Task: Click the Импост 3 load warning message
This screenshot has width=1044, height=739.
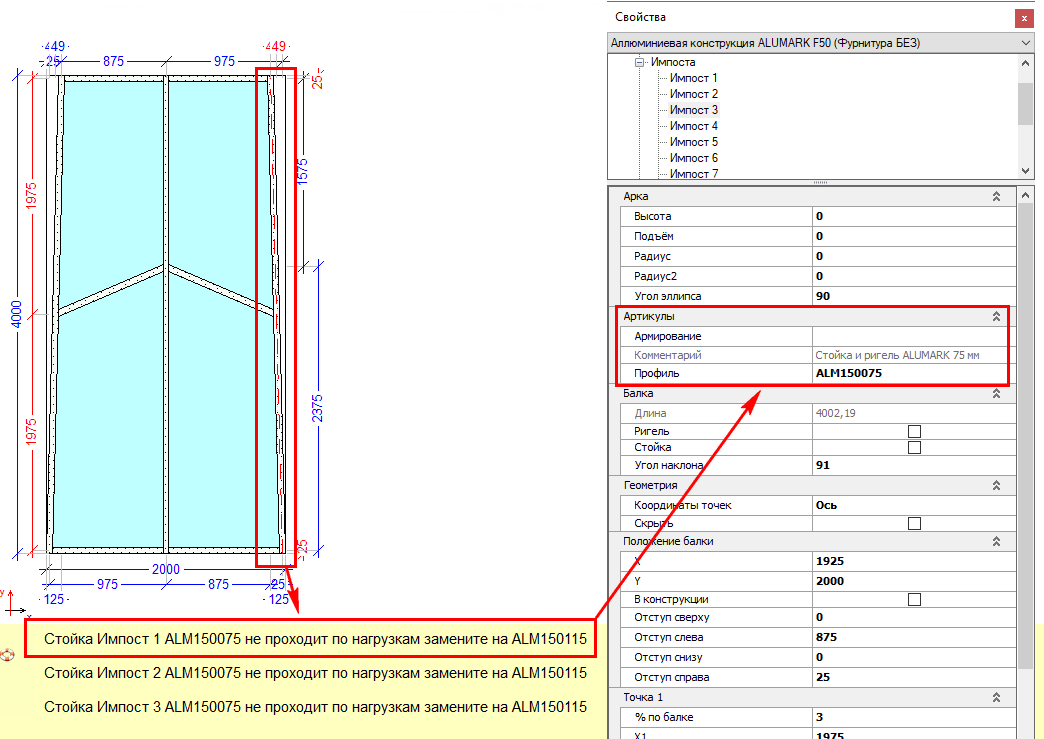Action: coord(315,707)
